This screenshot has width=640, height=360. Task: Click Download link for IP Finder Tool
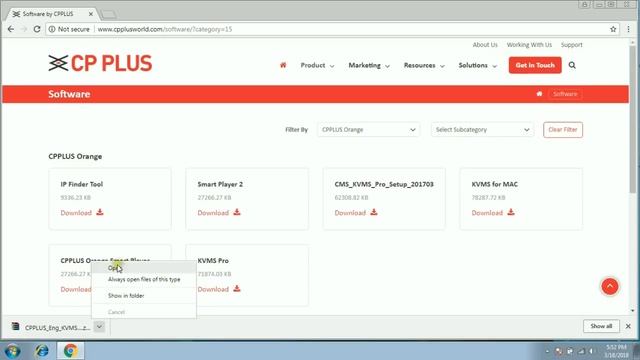pos(76,213)
